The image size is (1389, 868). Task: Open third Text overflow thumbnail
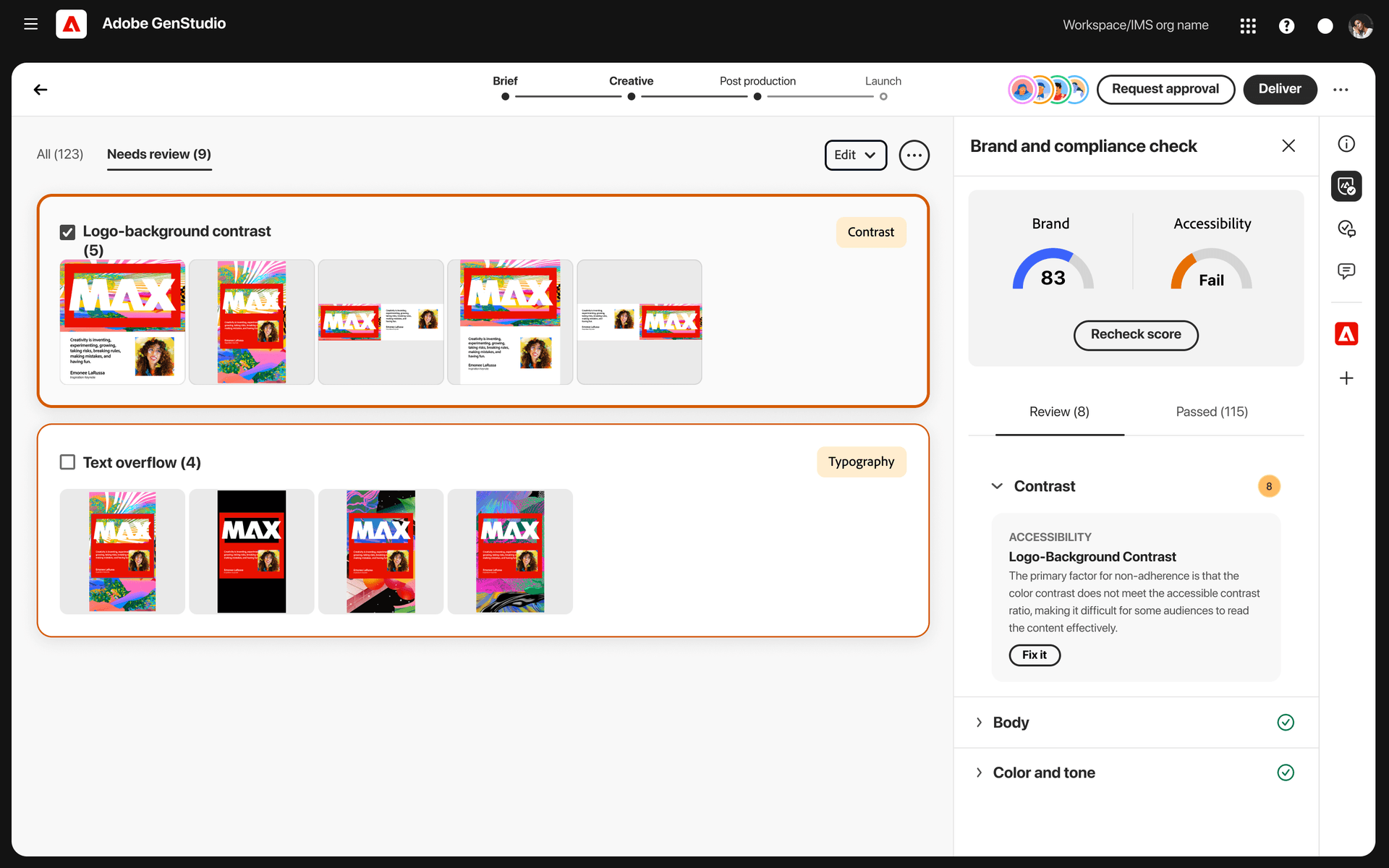[x=381, y=552]
